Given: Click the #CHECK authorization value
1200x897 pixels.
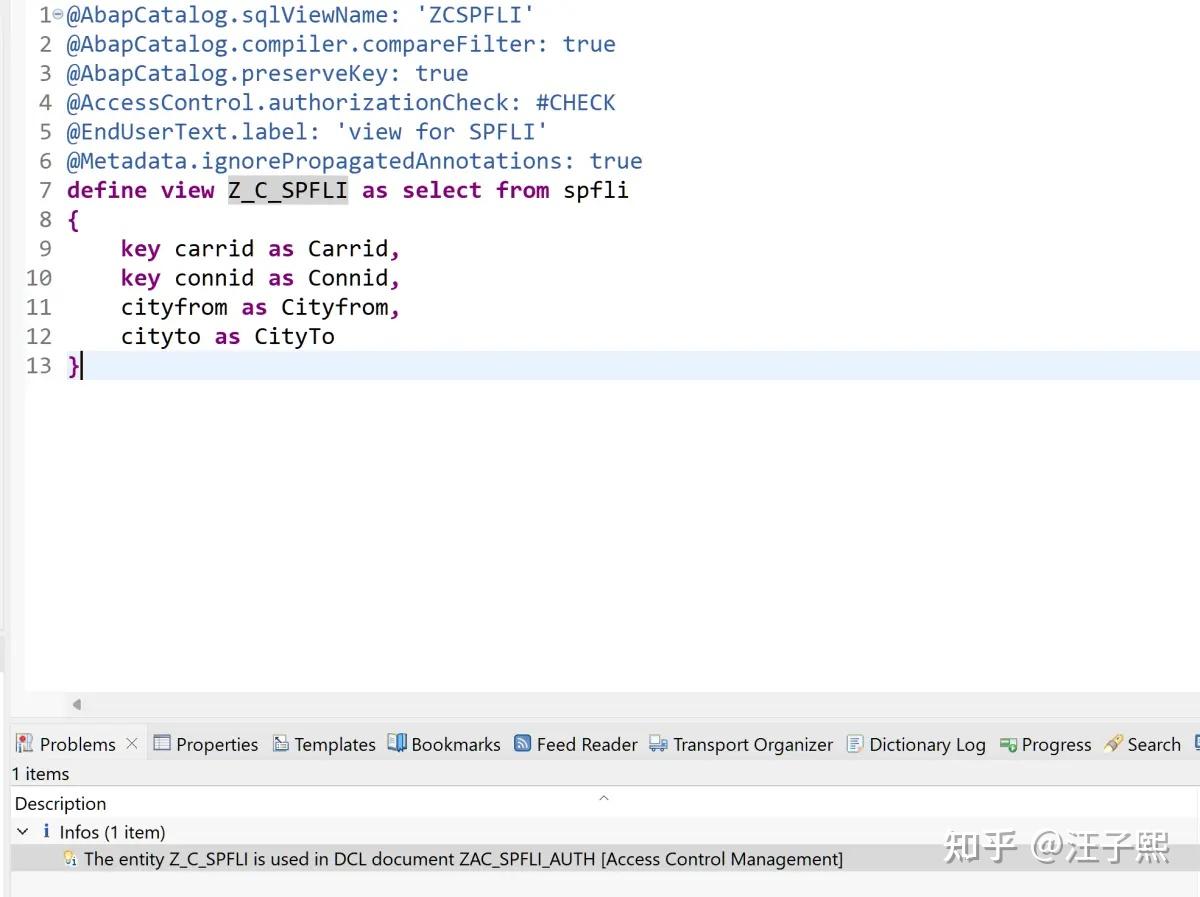Looking at the screenshot, I should 576,102.
